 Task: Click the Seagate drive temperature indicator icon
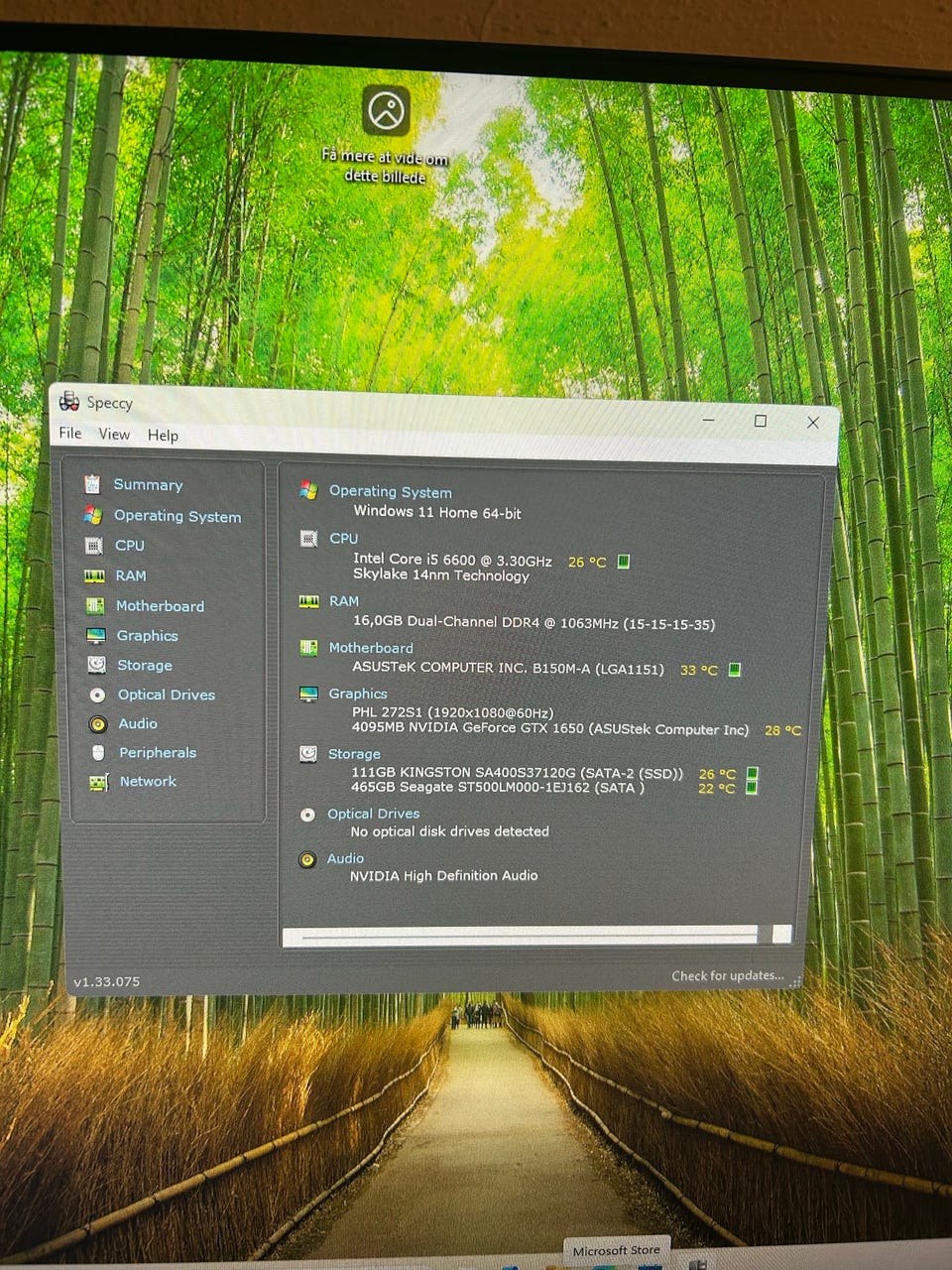pyautogui.click(x=752, y=788)
